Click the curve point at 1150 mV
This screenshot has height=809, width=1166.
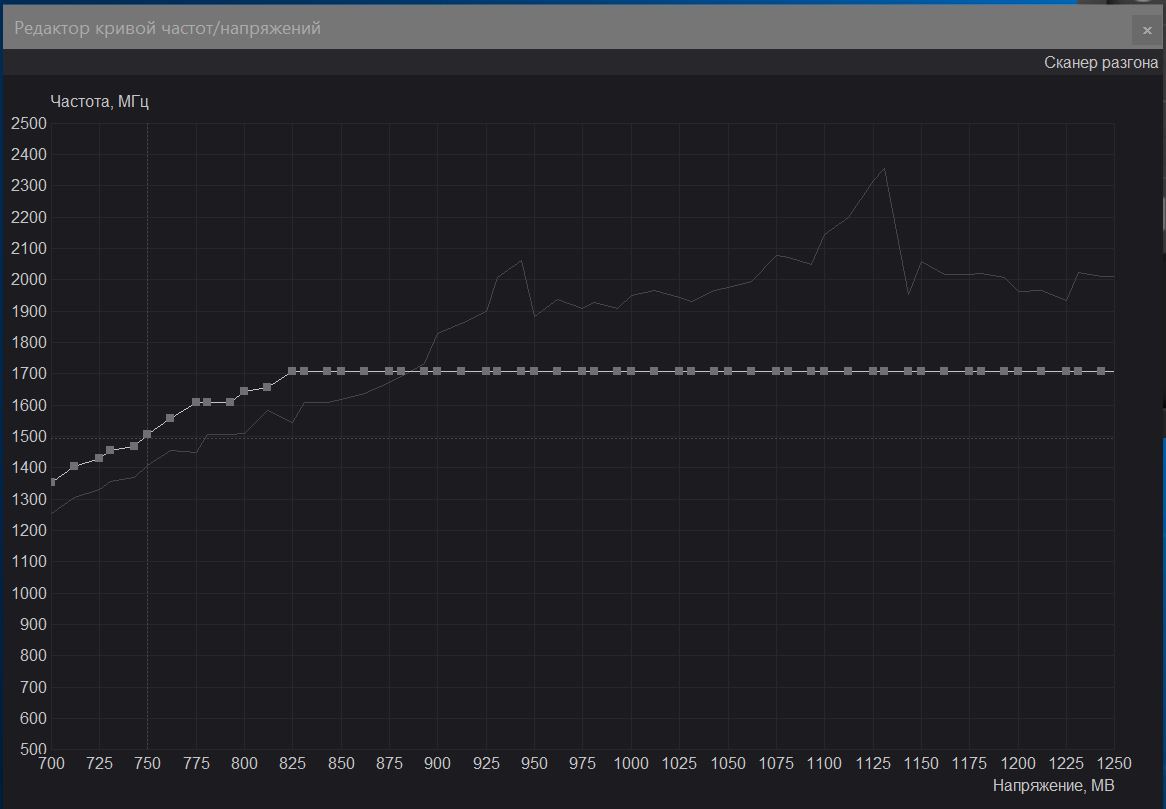(921, 371)
